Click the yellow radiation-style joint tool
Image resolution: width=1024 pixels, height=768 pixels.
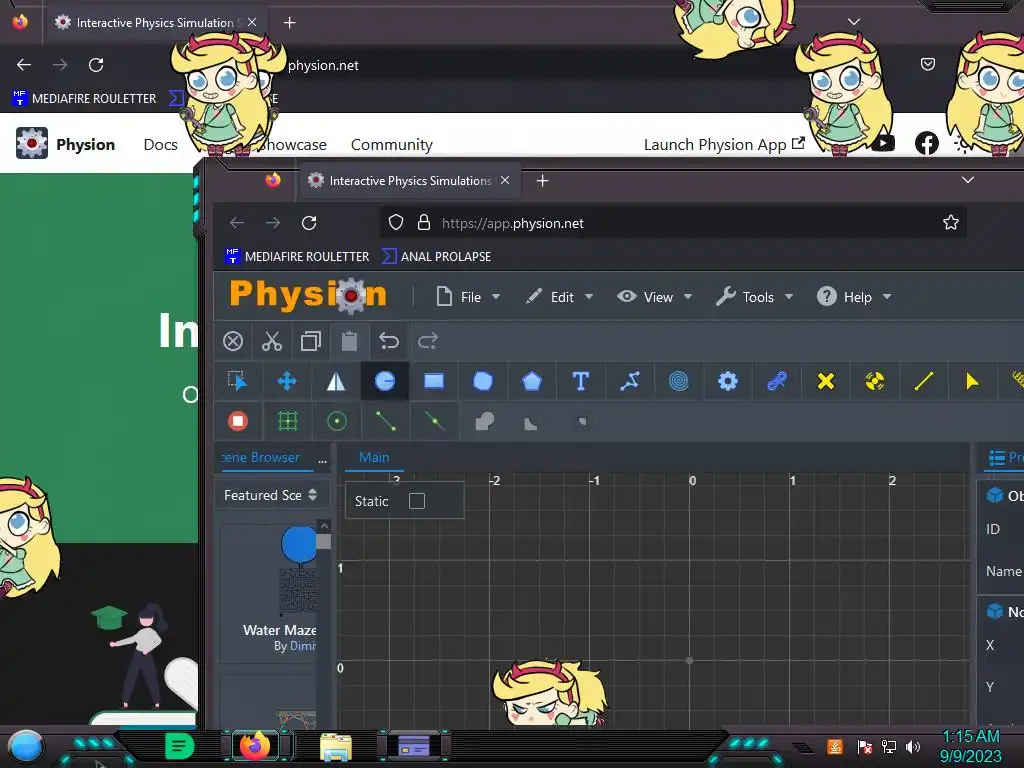click(874, 381)
